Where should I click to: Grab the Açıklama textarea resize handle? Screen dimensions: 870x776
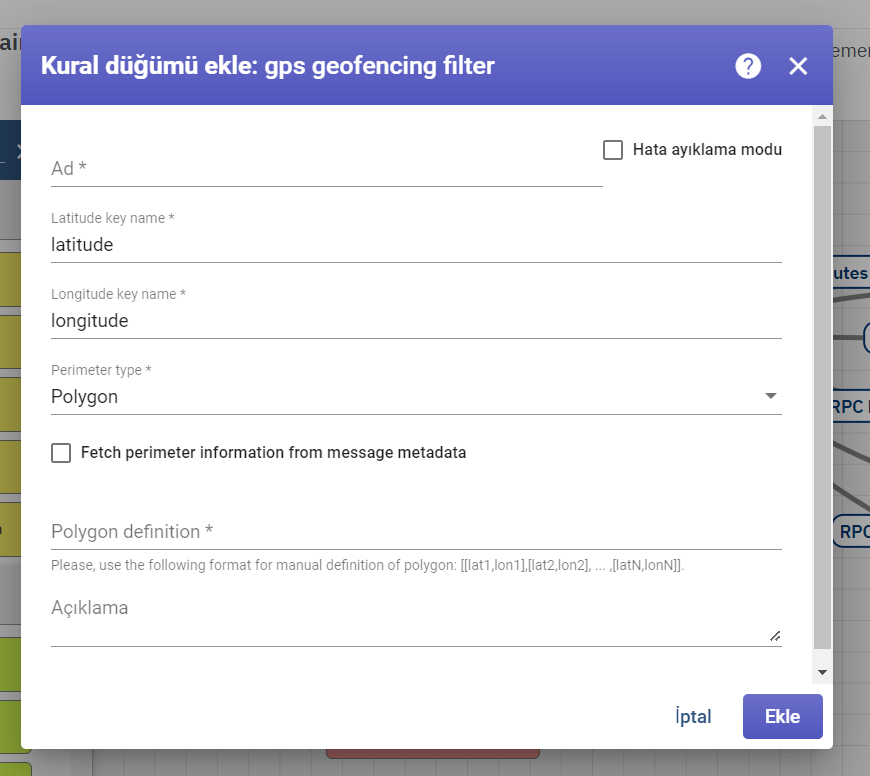tap(775, 636)
